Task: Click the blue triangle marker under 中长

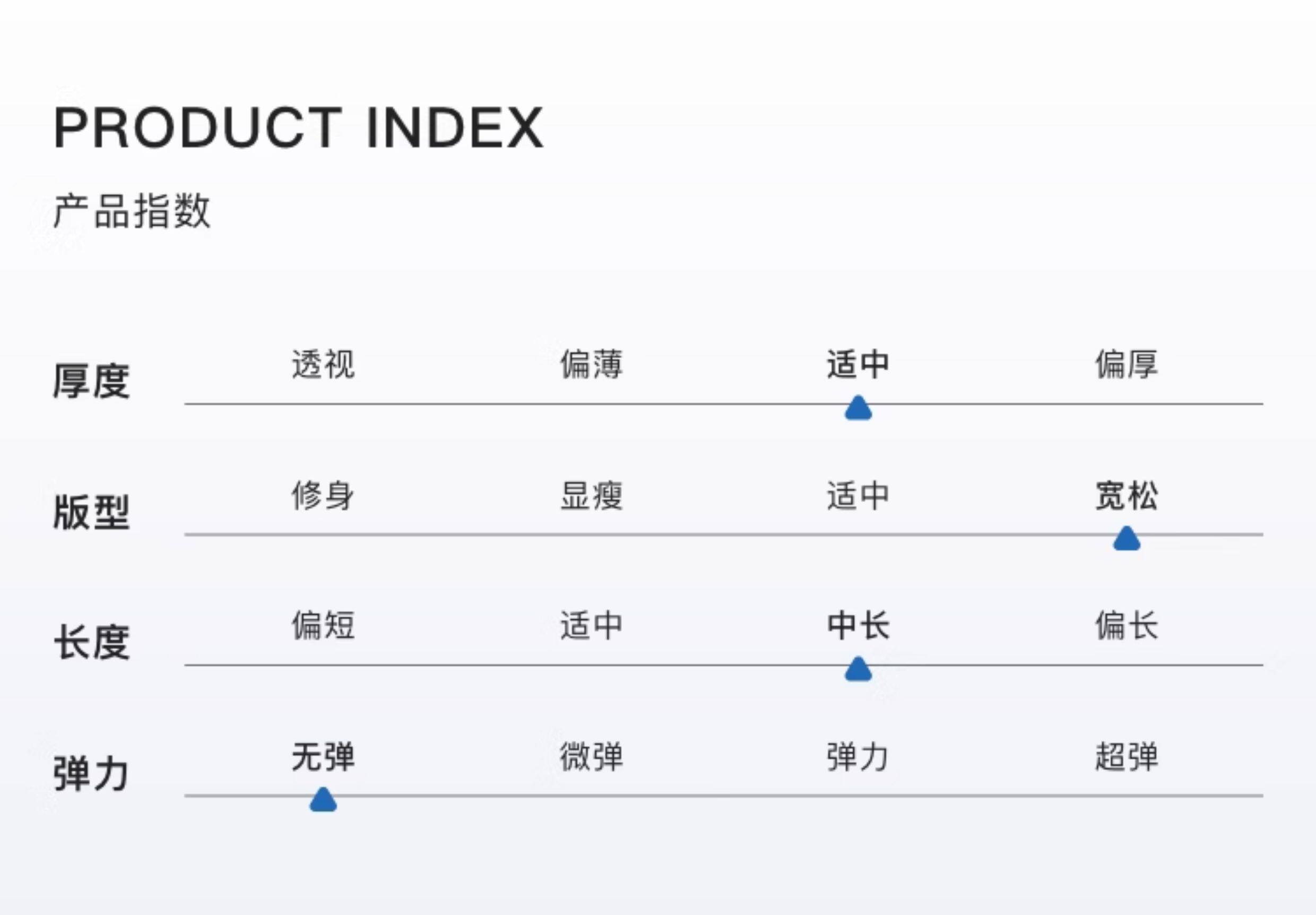Action: tap(858, 670)
